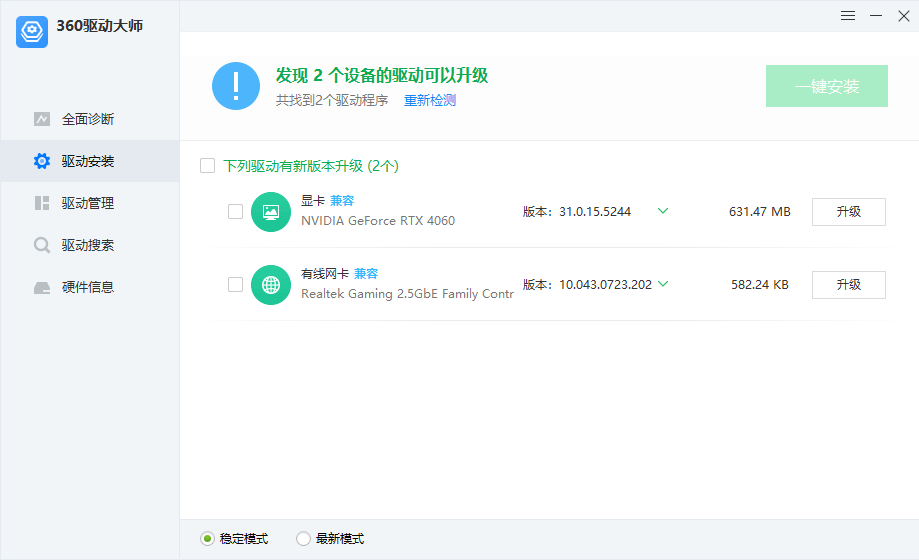Open the 驱动管理 menu item
This screenshot has width=919, height=560.
90,203
